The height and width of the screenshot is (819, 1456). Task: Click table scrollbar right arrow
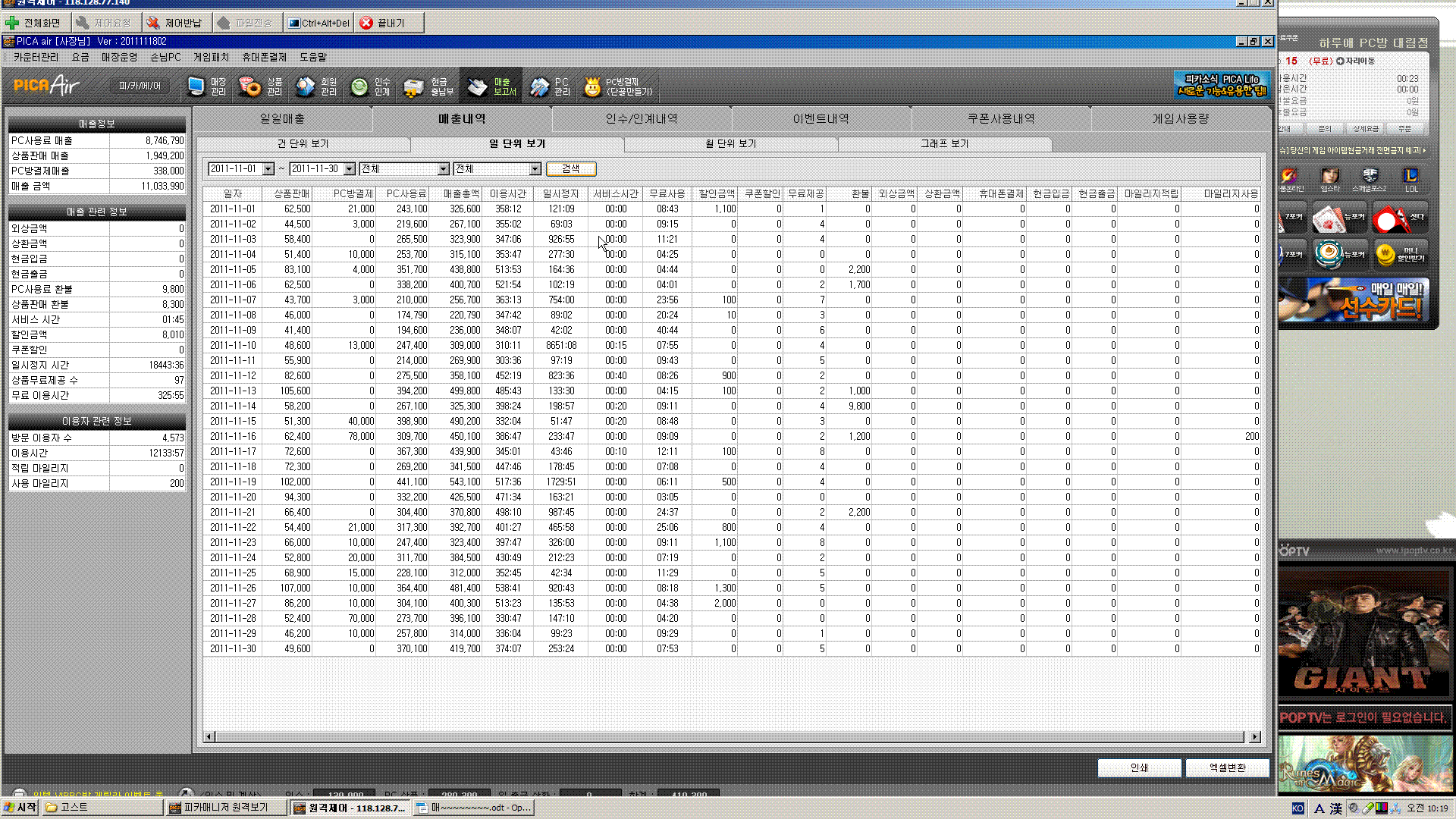1255,737
